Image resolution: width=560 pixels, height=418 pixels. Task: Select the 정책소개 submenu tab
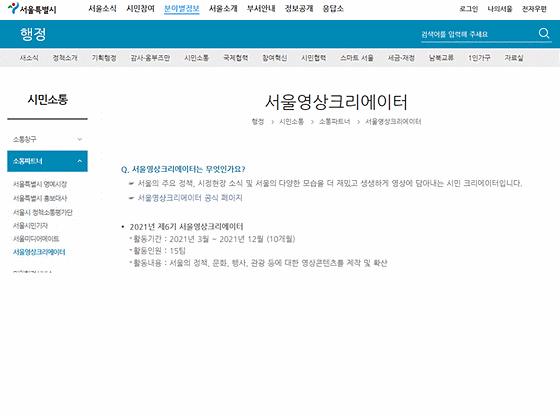(65, 58)
